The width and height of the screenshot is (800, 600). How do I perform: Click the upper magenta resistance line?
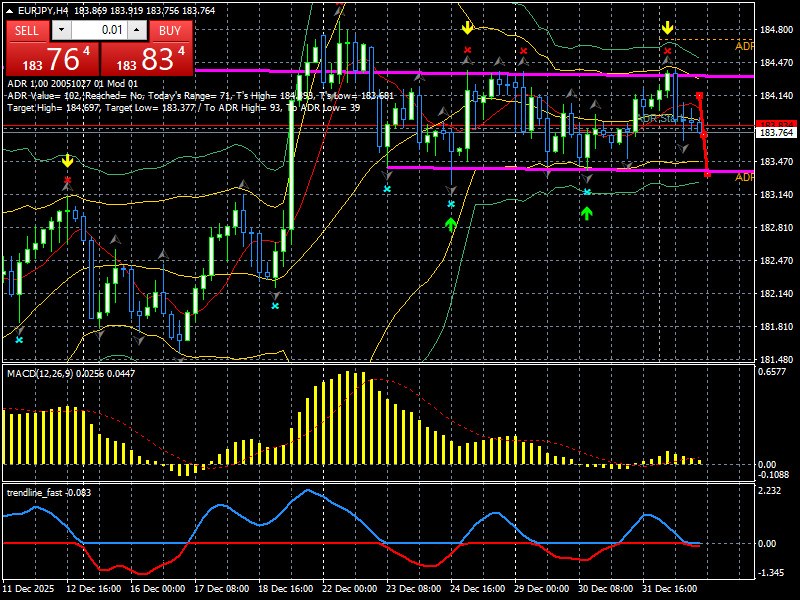coord(474,73)
